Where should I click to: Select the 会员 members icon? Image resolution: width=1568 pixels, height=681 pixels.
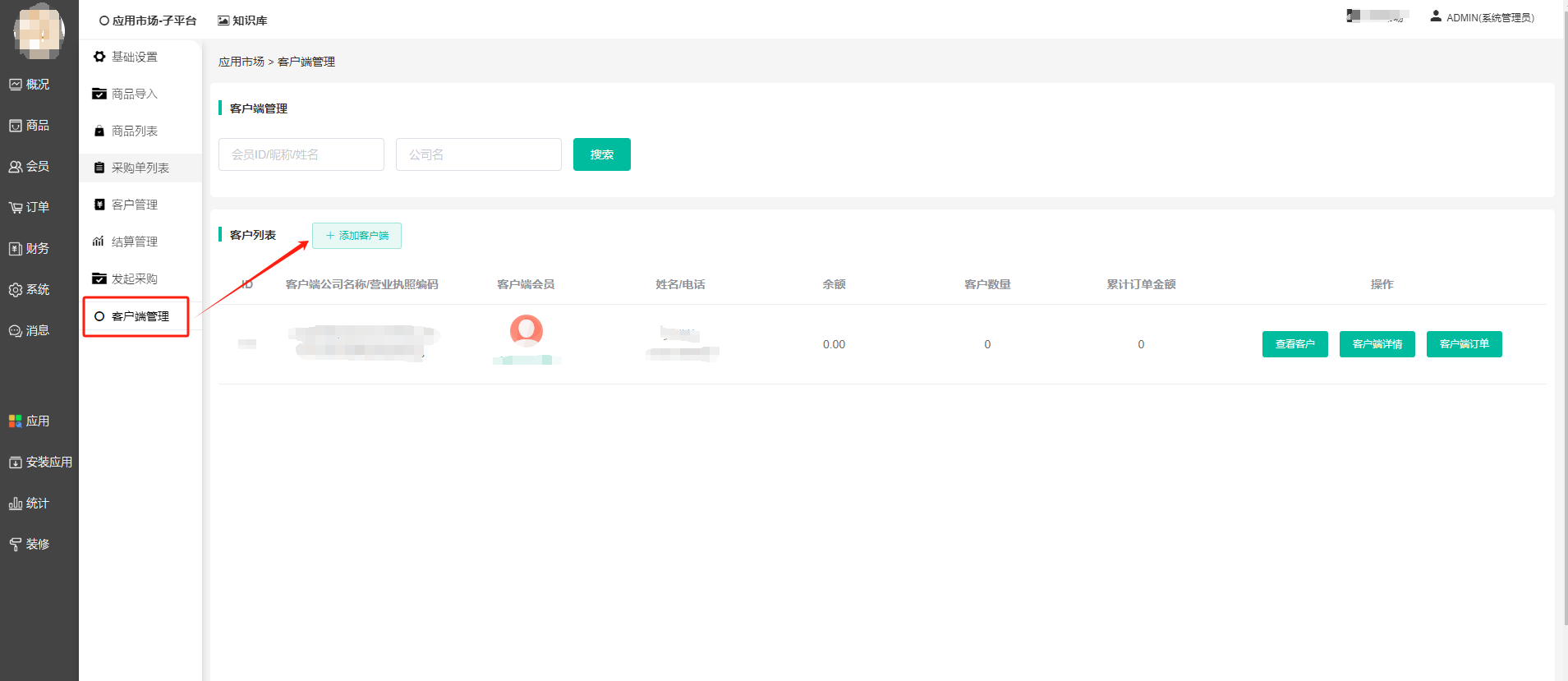coord(16,167)
